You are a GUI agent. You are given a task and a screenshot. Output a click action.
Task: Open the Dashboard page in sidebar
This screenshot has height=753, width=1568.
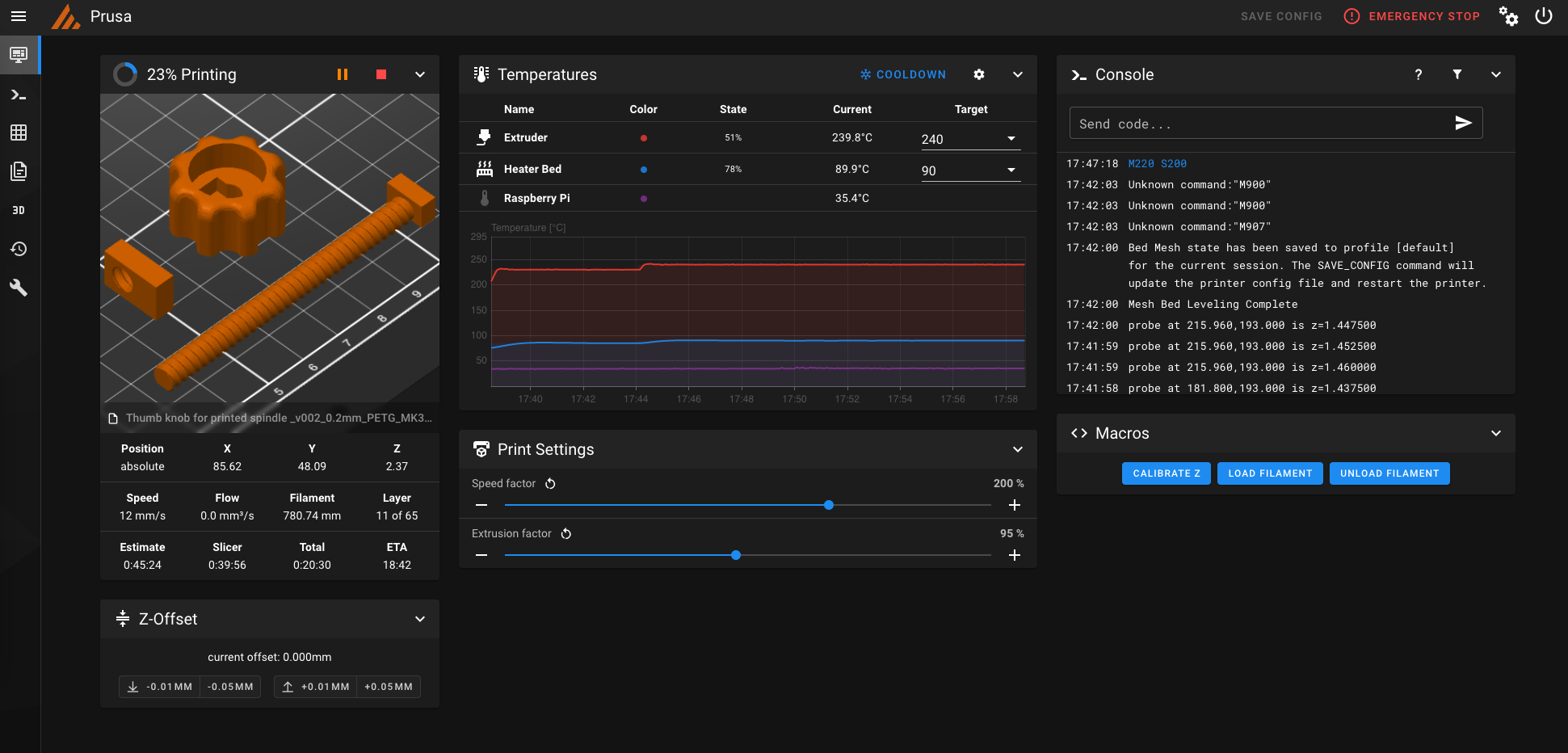19,55
